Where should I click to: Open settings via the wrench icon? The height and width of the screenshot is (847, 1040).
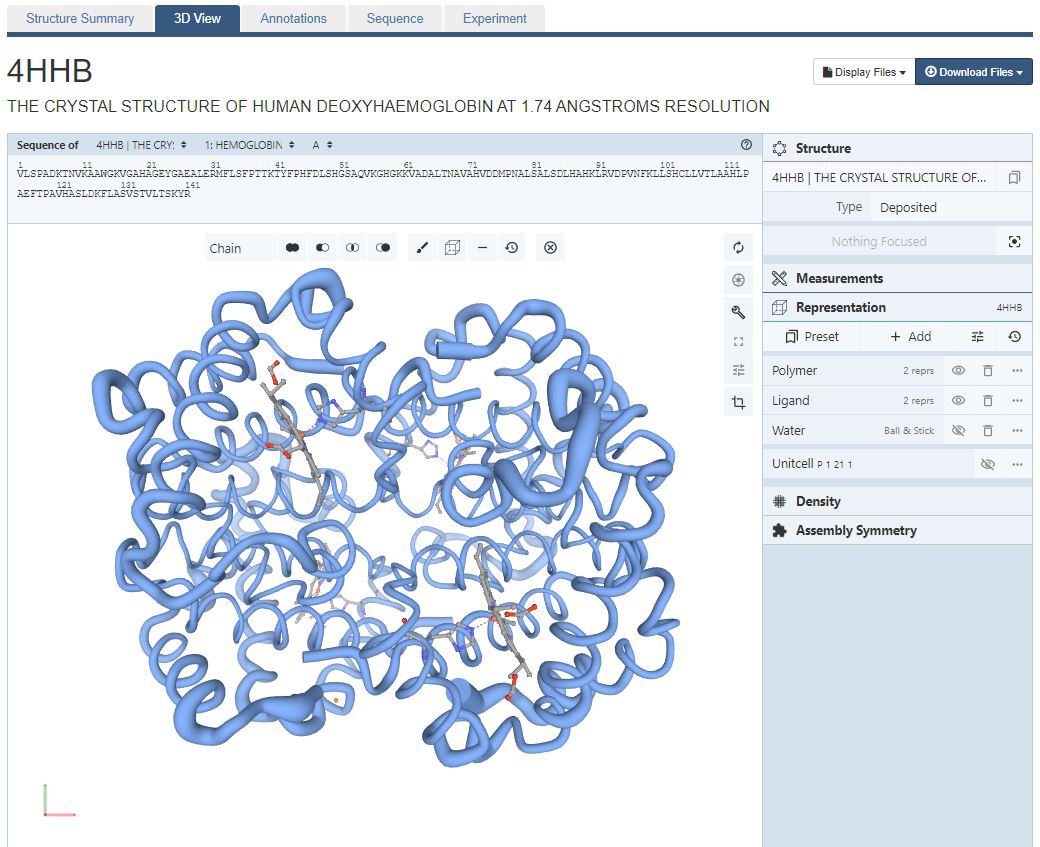739,312
